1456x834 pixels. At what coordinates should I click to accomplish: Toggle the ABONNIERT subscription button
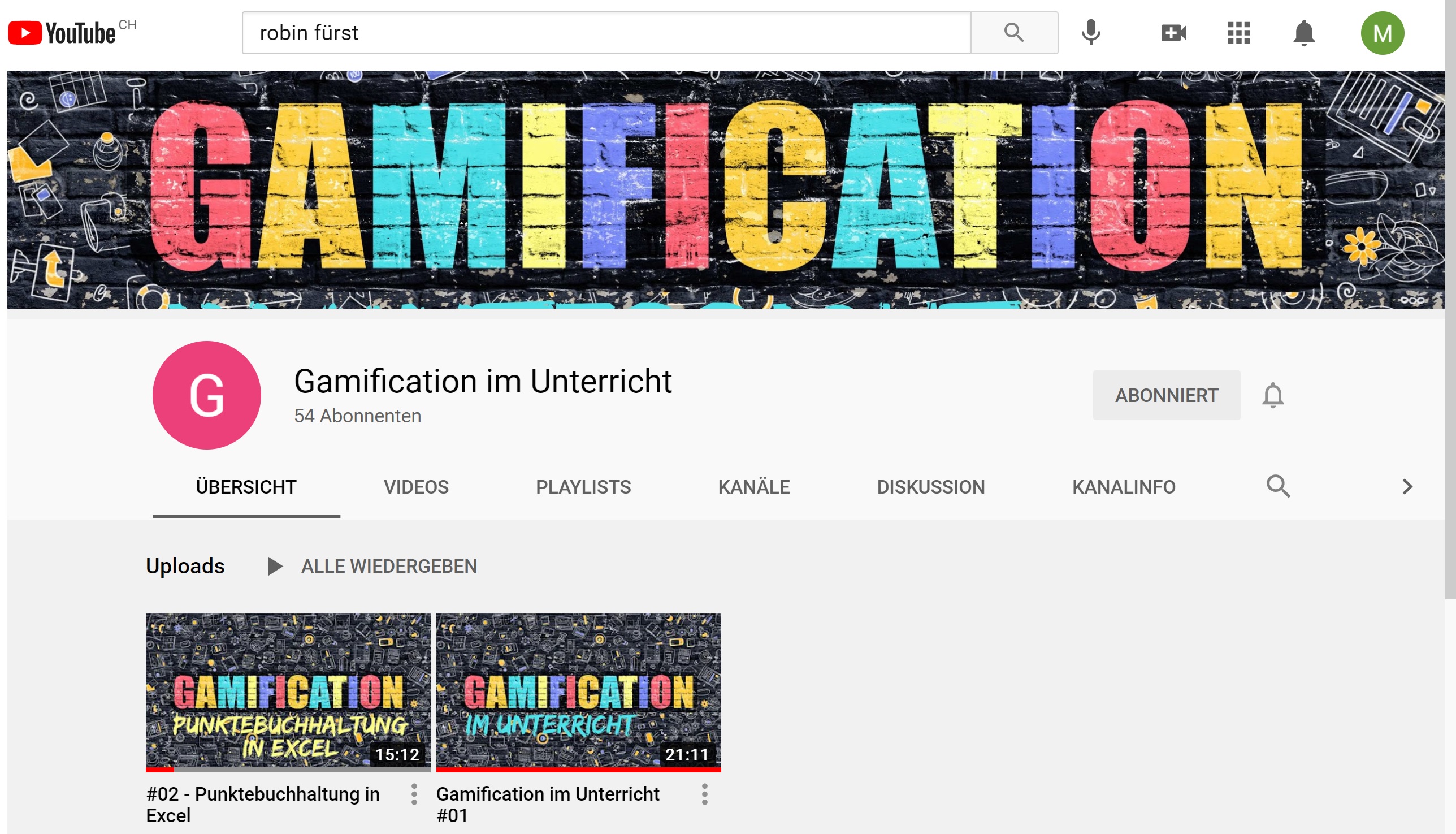1165,395
